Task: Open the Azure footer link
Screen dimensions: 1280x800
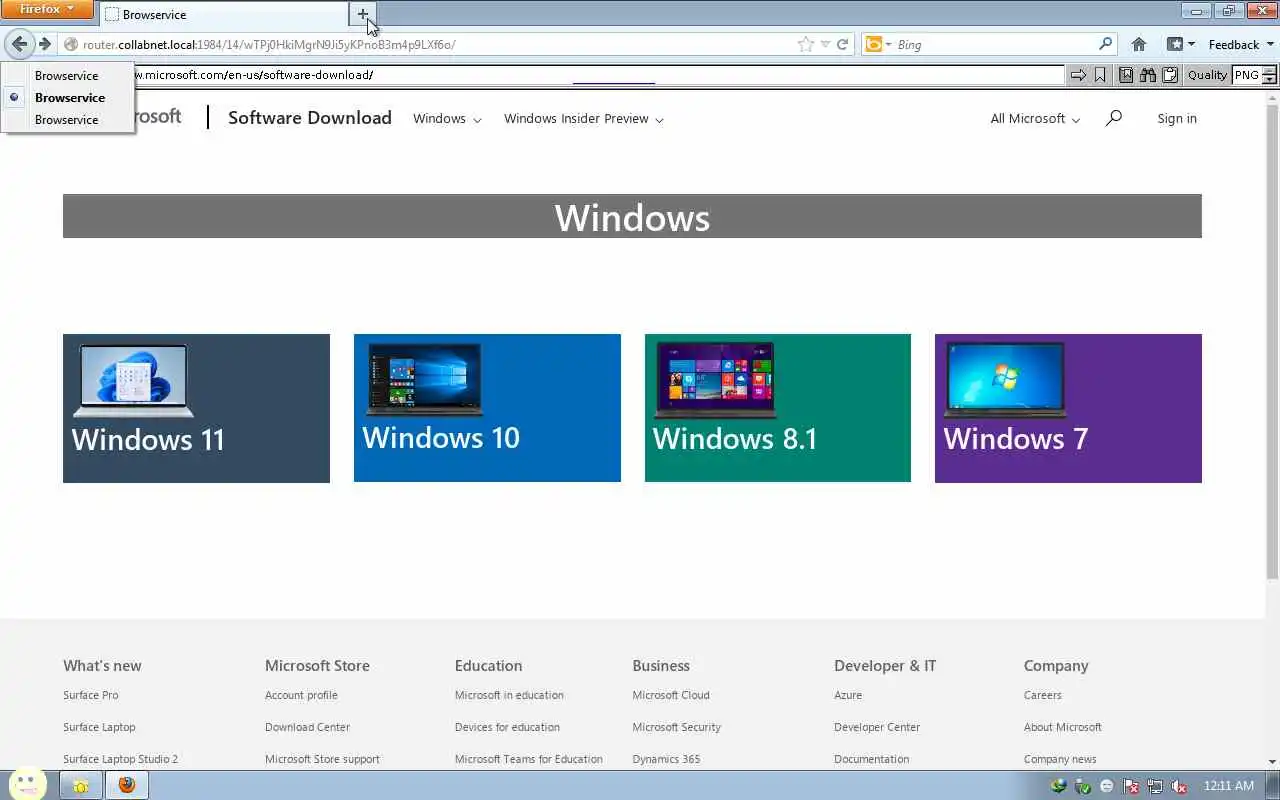Action: point(848,695)
